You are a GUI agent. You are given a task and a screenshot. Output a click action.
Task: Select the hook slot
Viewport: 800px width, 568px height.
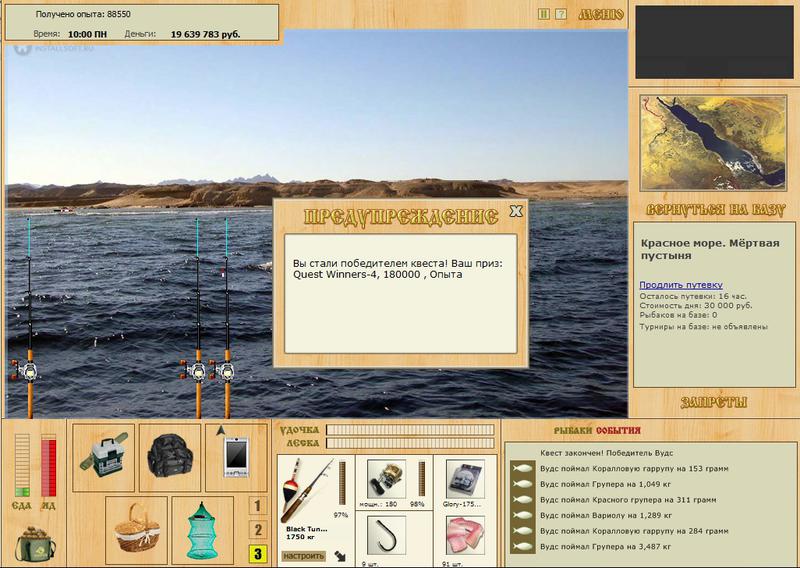[386, 535]
